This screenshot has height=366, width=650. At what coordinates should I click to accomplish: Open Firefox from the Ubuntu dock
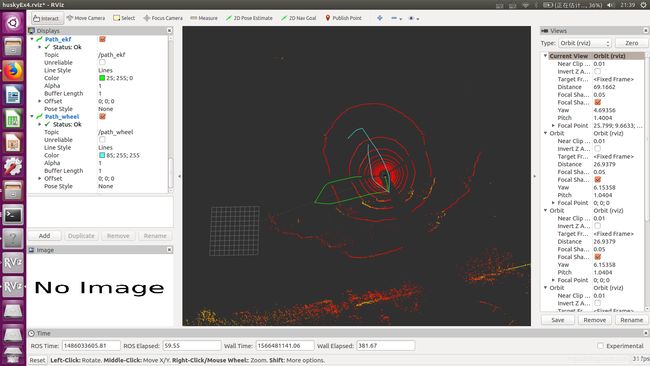point(13,71)
